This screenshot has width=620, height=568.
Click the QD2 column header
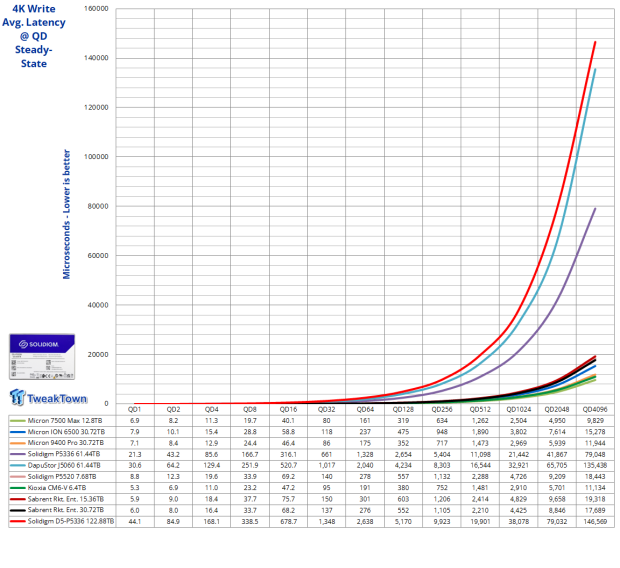173,409
